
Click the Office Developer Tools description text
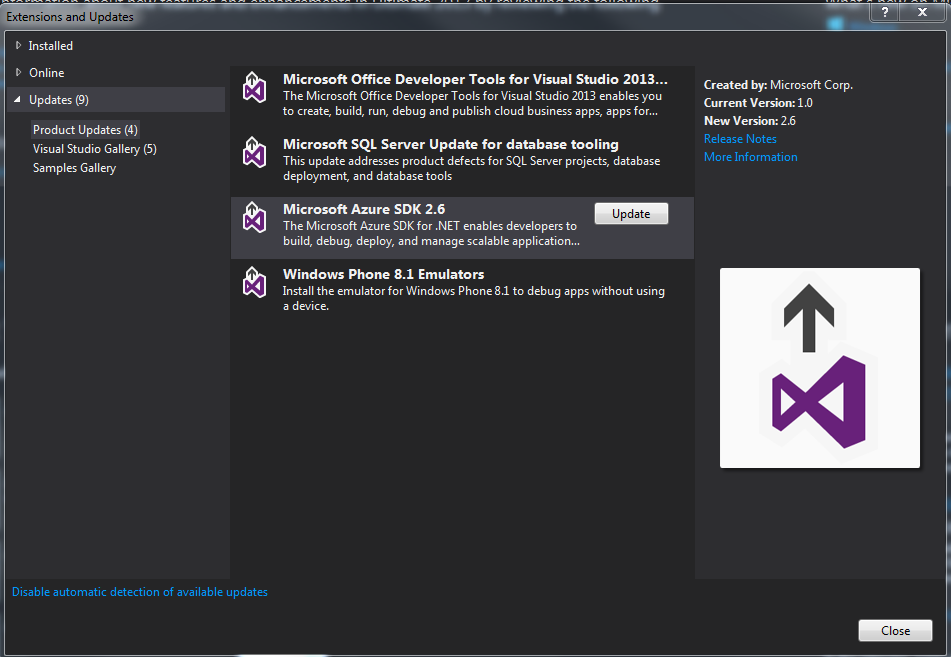point(472,103)
